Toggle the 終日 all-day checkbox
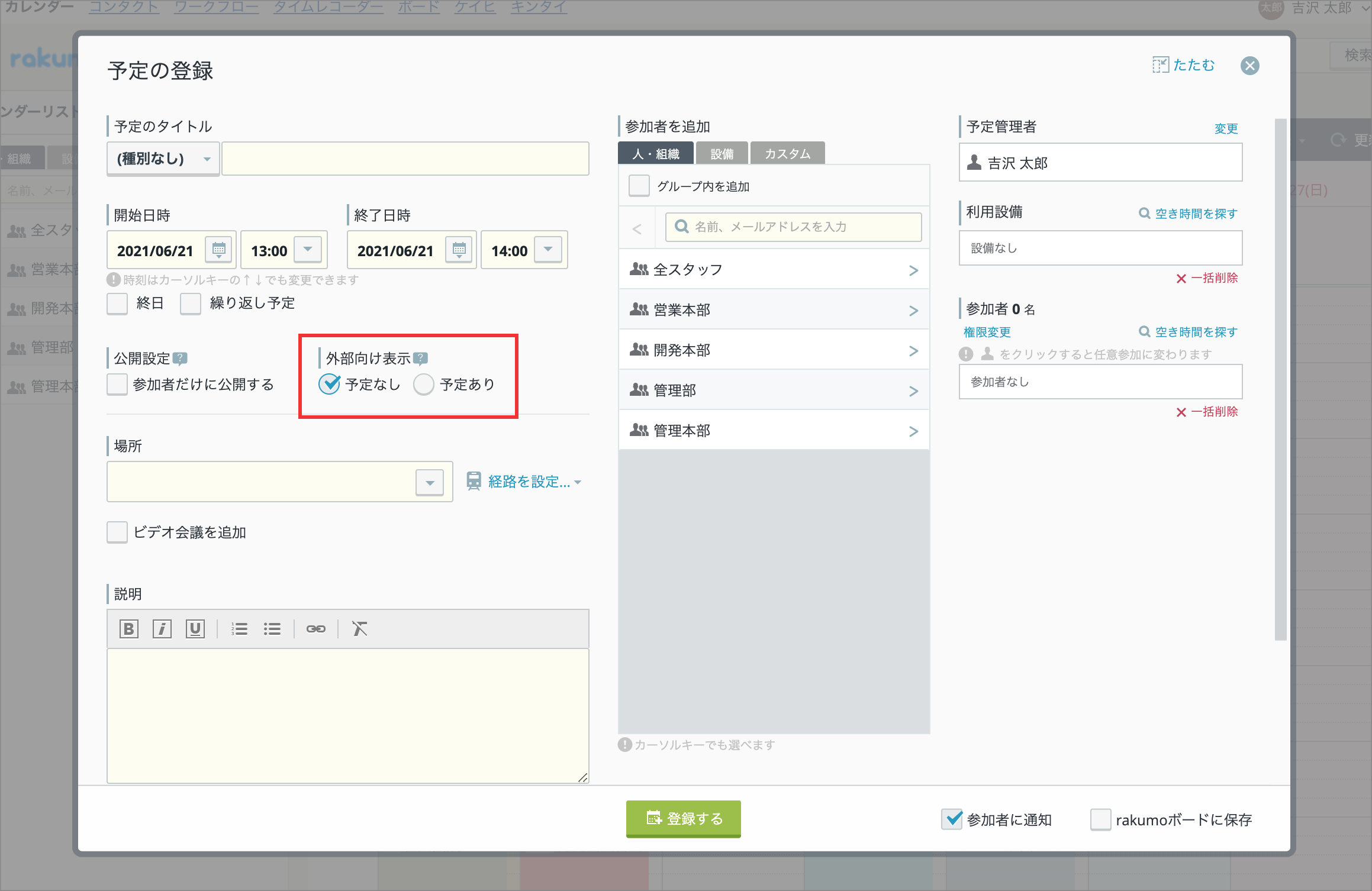The image size is (1372, 891). click(x=117, y=304)
